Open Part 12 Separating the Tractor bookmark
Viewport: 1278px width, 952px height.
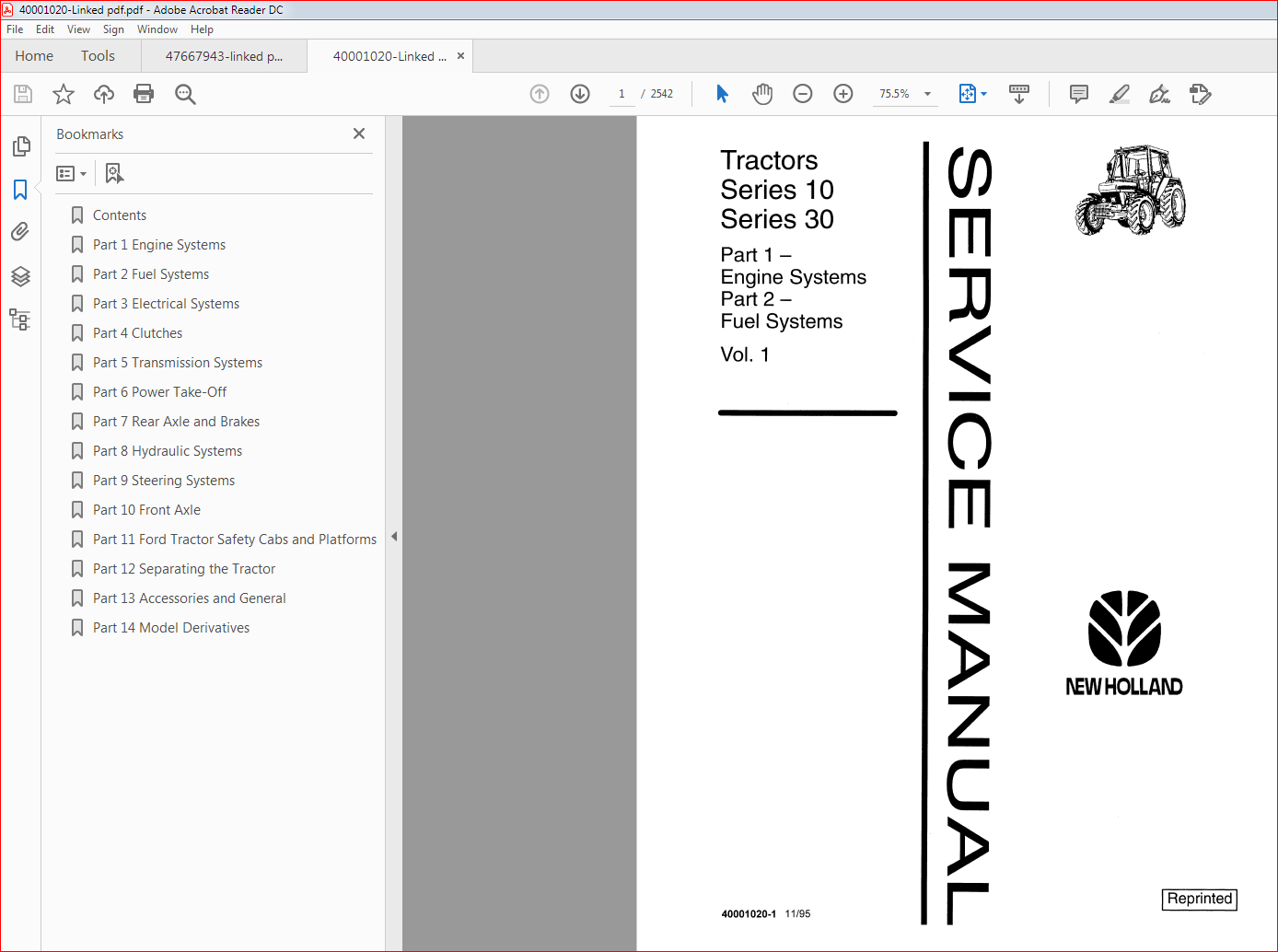(x=184, y=569)
